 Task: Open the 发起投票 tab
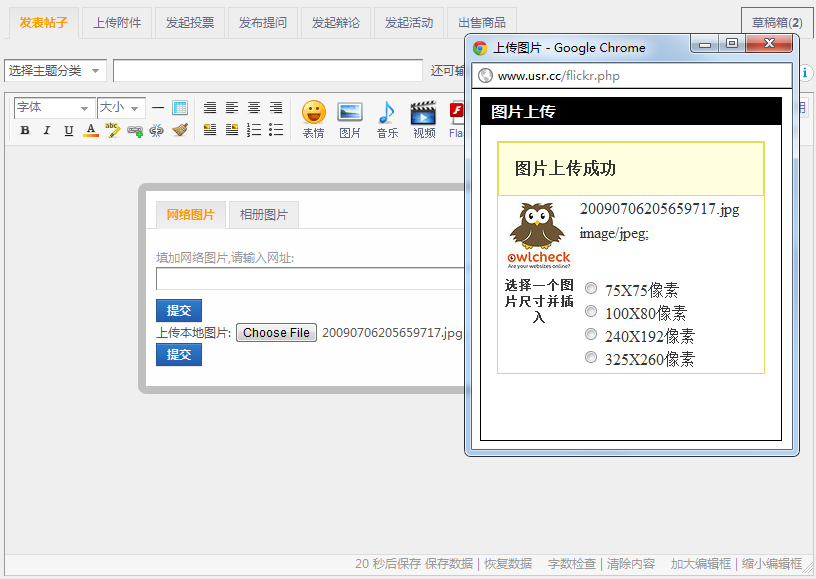pos(190,22)
